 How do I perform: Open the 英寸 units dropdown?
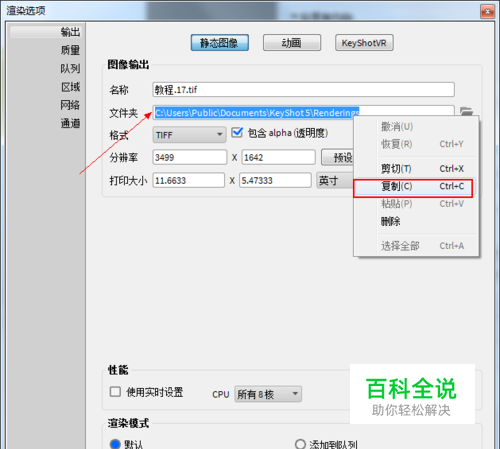335,180
